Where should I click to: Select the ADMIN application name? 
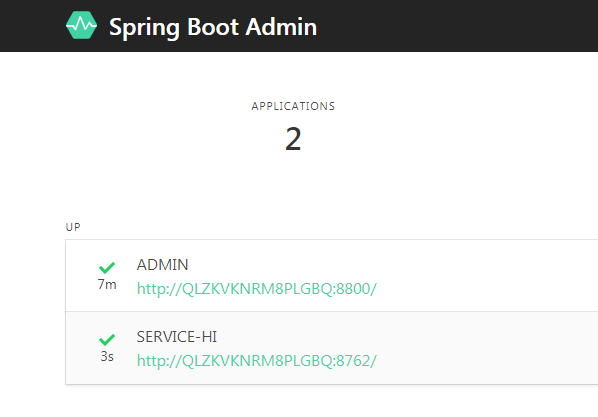[x=162, y=265]
